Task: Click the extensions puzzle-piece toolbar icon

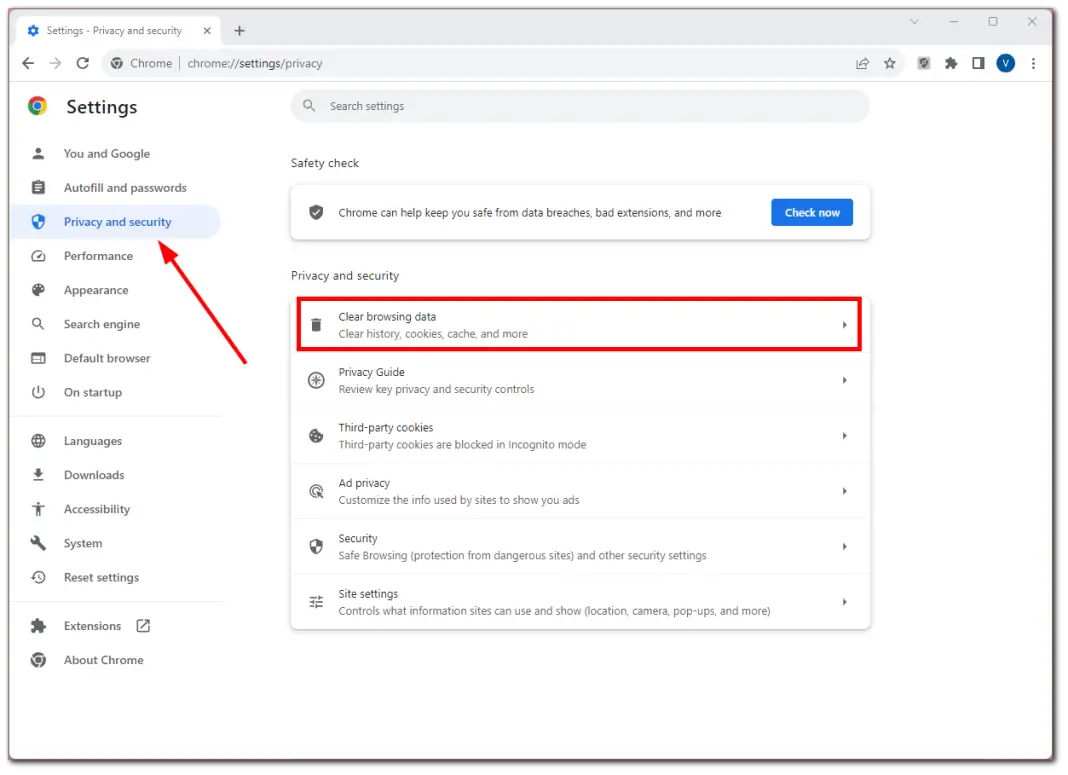Action: 951,63
